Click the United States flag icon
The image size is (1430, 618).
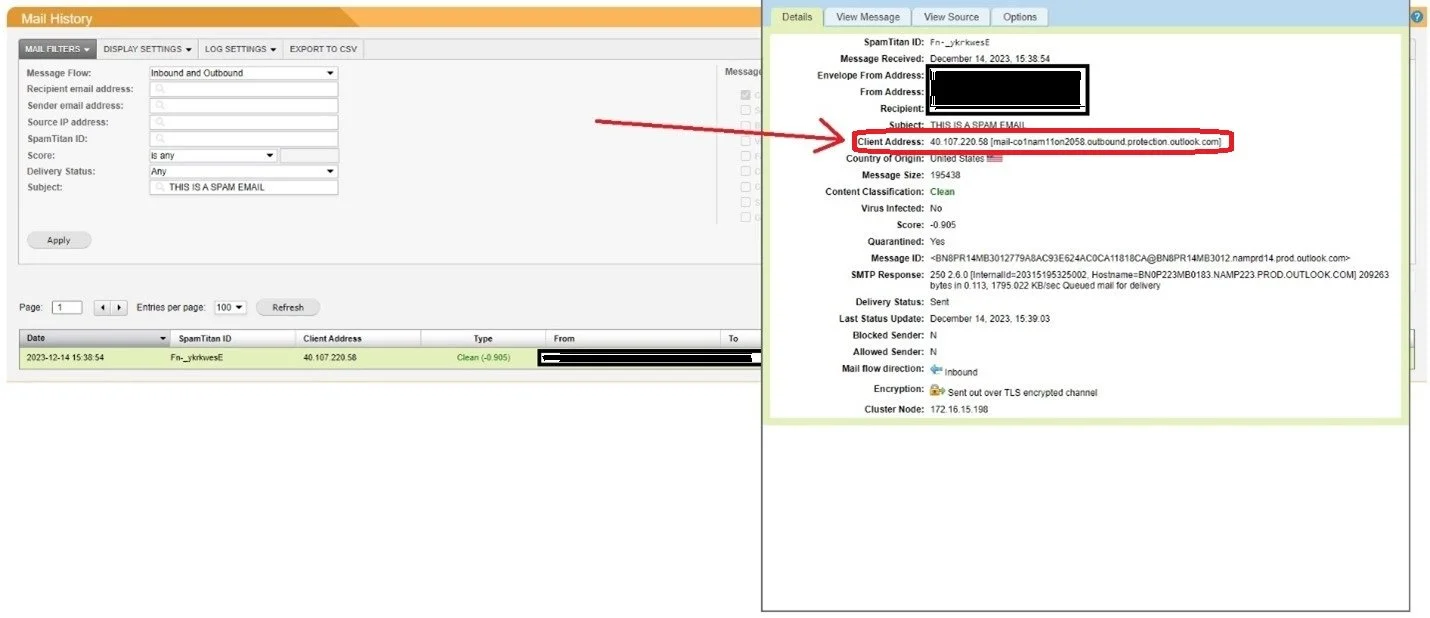click(x=993, y=159)
